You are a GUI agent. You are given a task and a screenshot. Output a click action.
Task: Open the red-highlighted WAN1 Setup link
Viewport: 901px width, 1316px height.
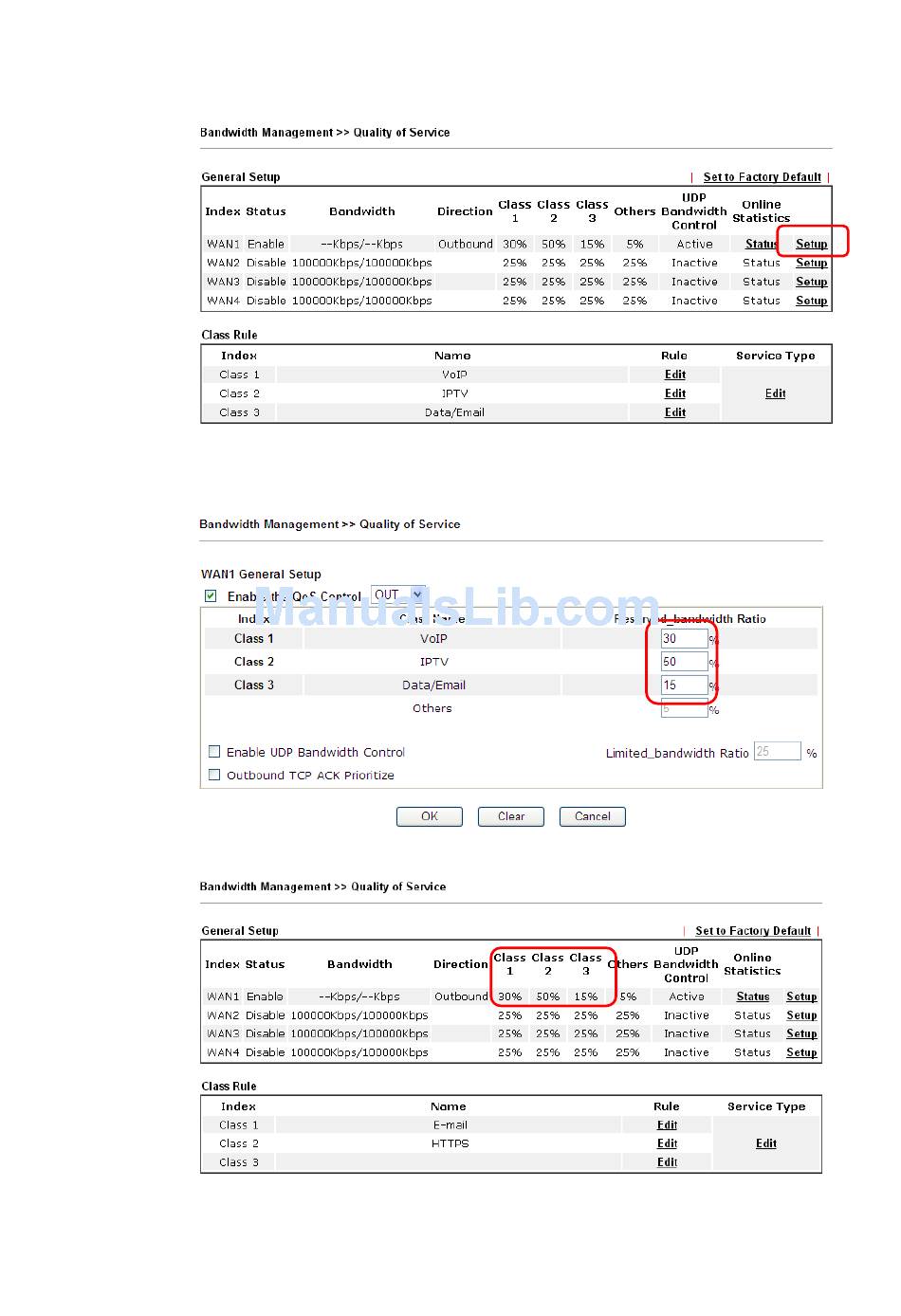pyautogui.click(x=811, y=244)
